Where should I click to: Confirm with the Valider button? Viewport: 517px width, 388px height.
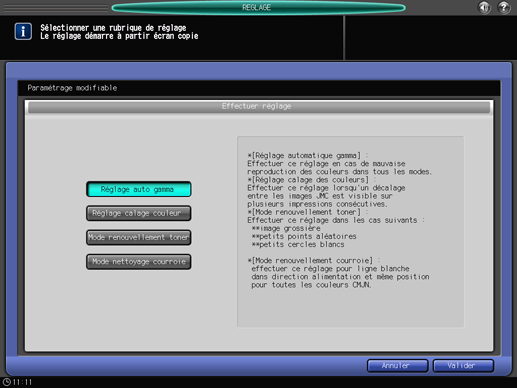(x=463, y=366)
